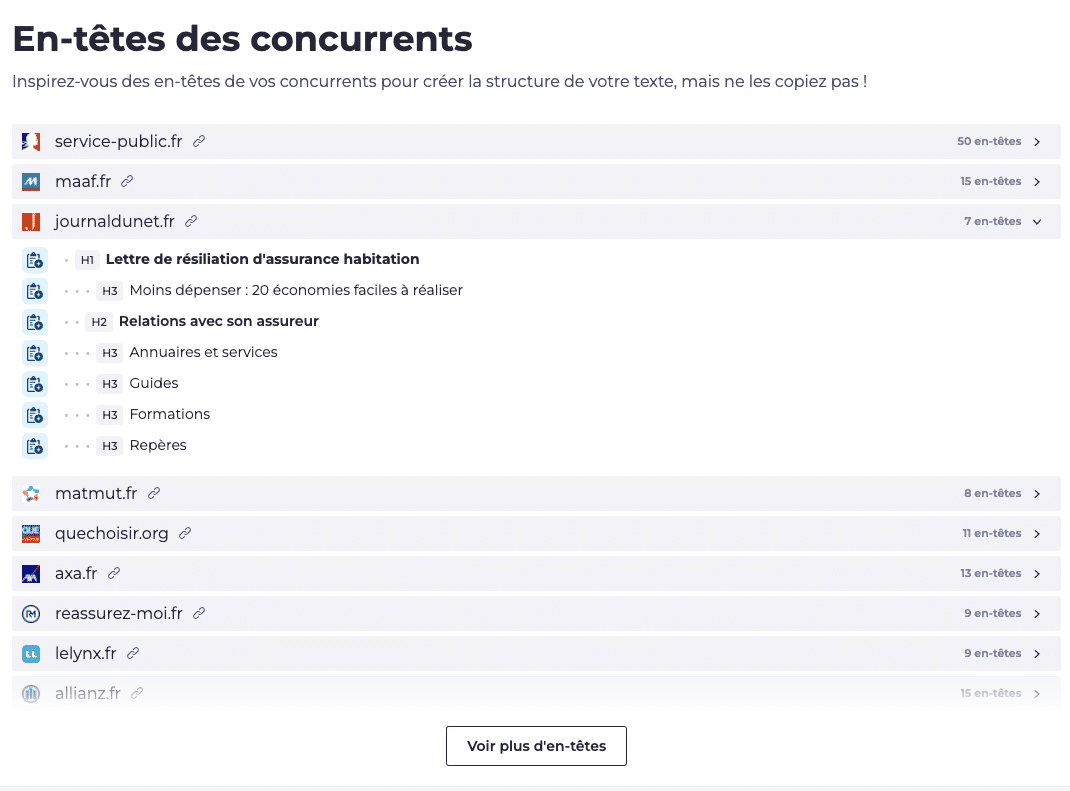This screenshot has height=791, width=1070.
Task: Click copy icon beside 'Lettre de résiliation' H1 heading
Action: click(35, 260)
